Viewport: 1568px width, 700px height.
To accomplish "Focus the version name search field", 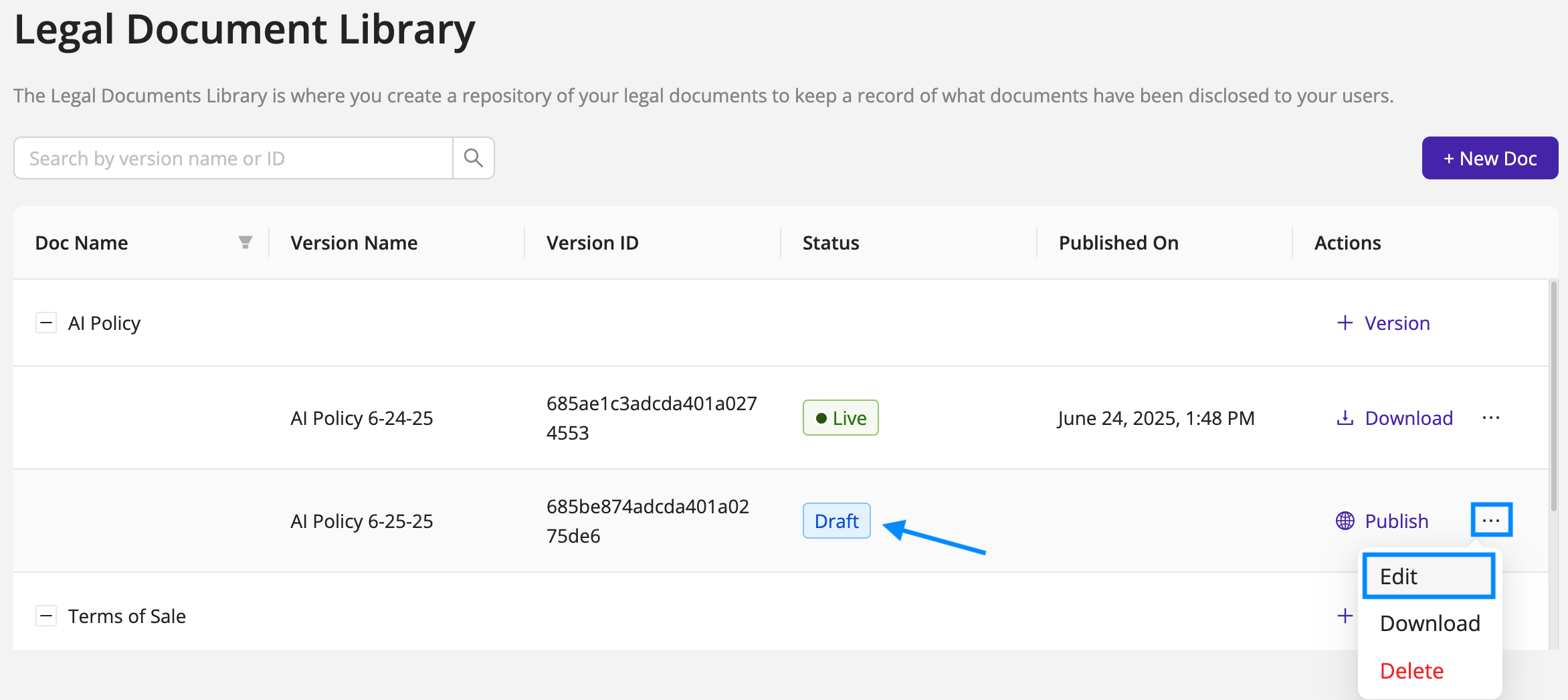I will tap(234, 158).
